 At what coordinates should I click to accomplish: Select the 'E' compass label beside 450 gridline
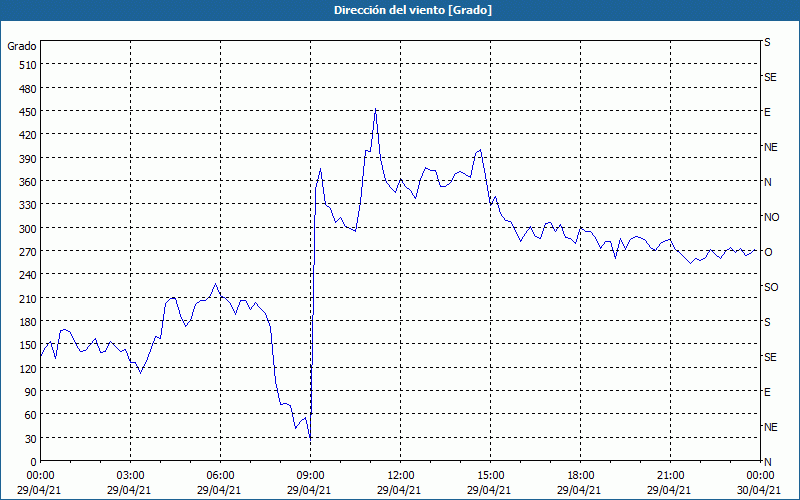pos(767,112)
